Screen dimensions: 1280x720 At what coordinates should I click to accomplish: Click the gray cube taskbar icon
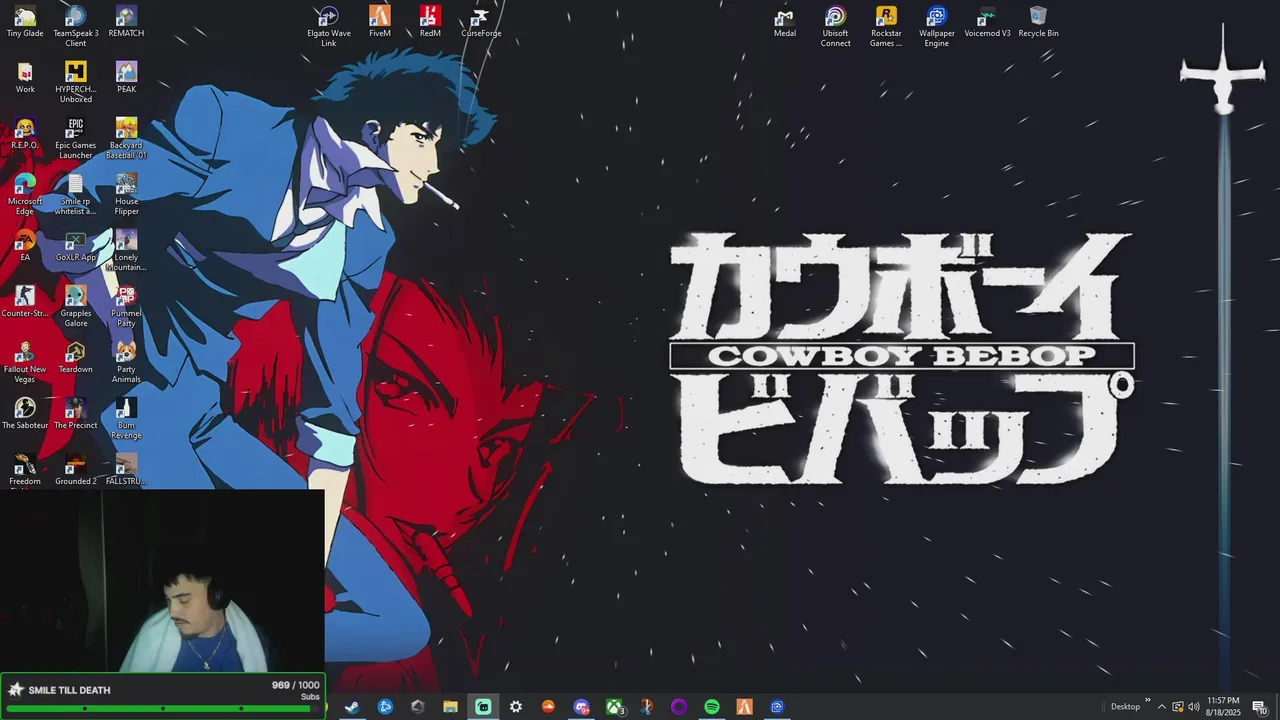[418, 707]
